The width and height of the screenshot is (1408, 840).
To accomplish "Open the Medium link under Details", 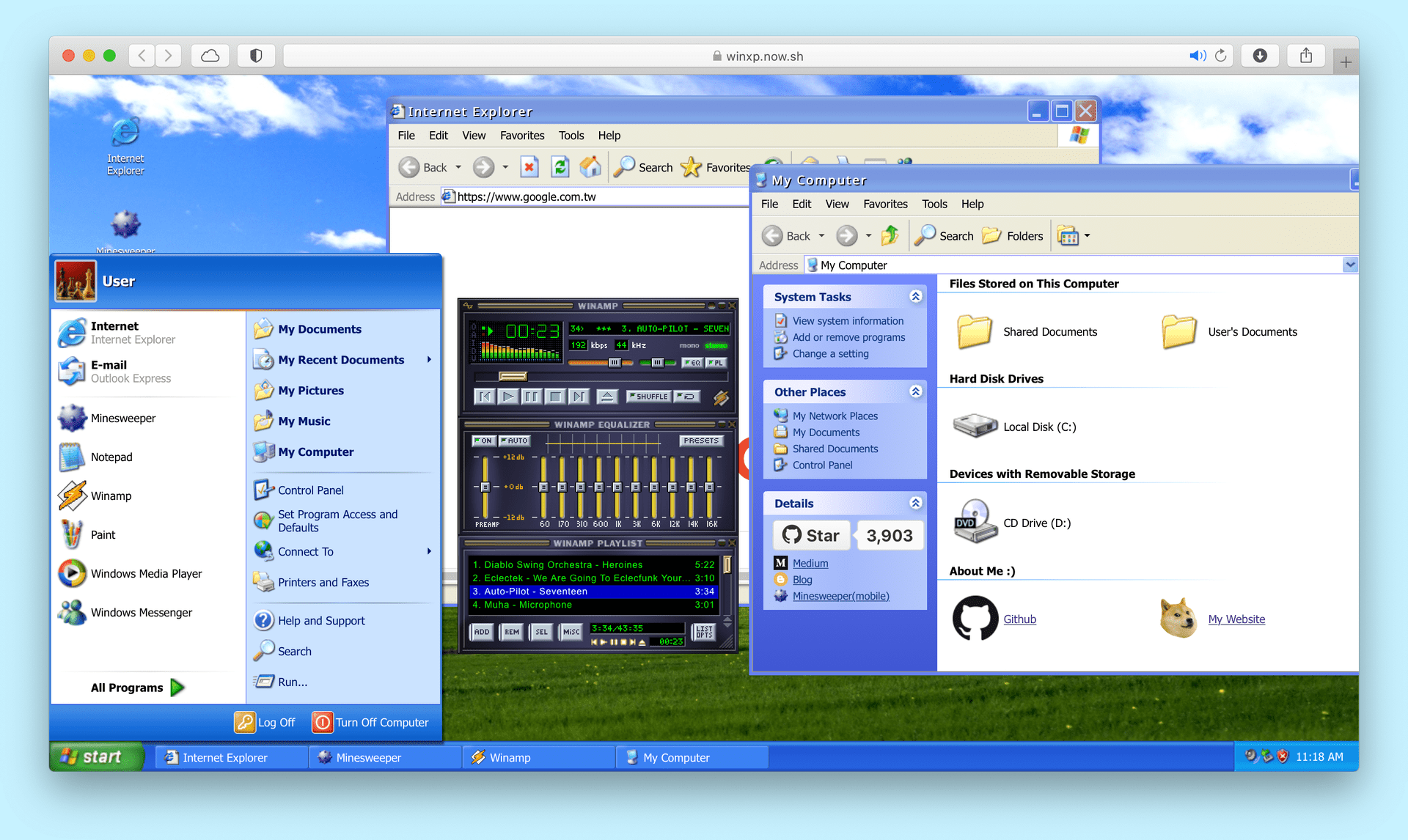I will (810, 563).
